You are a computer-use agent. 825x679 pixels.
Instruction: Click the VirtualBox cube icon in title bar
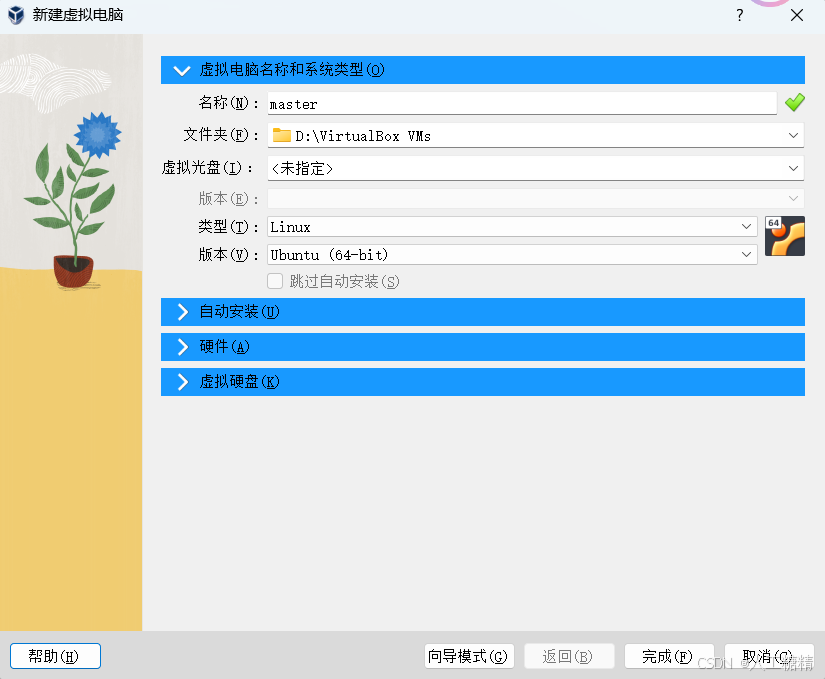tap(16, 15)
